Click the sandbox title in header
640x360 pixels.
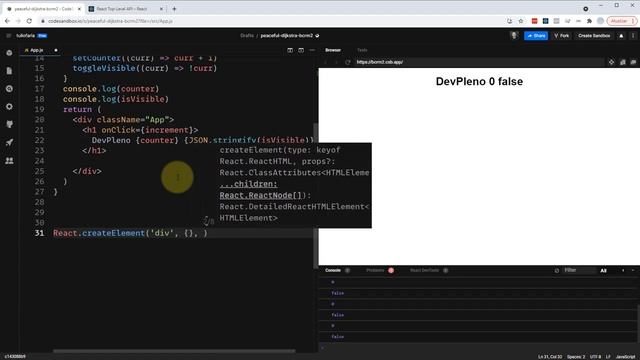tap(287, 36)
